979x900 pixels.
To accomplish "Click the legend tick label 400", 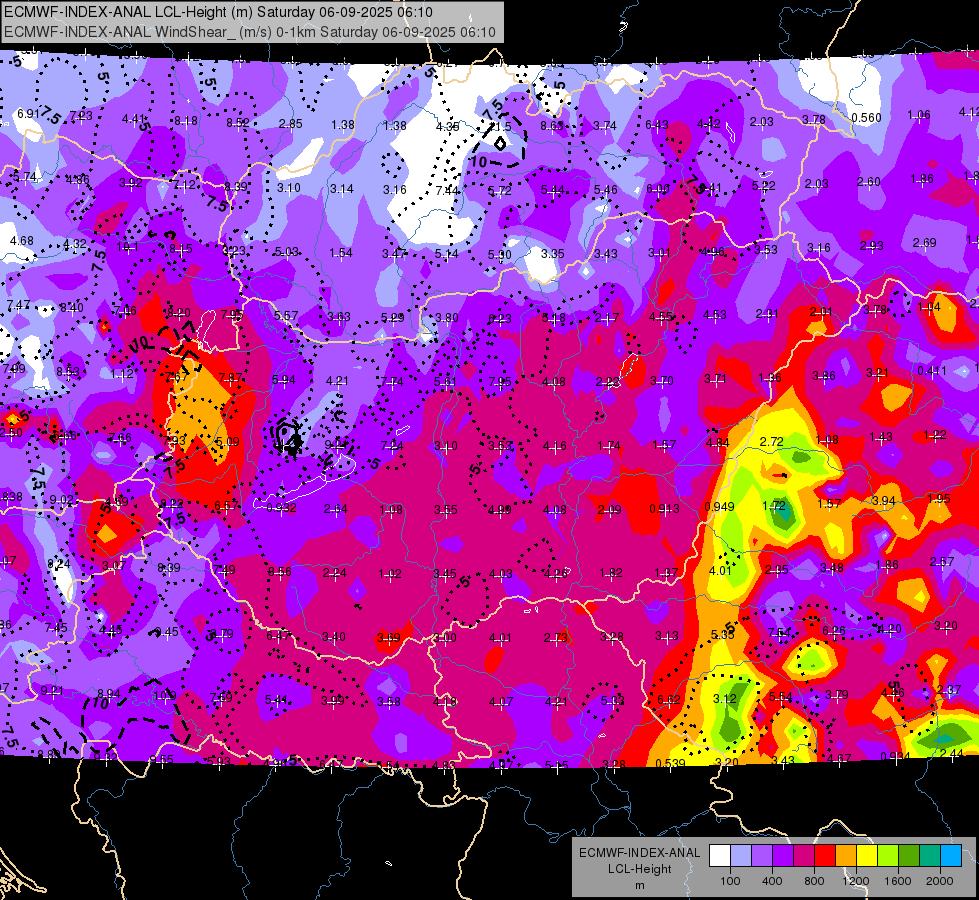I will [x=772, y=881].
